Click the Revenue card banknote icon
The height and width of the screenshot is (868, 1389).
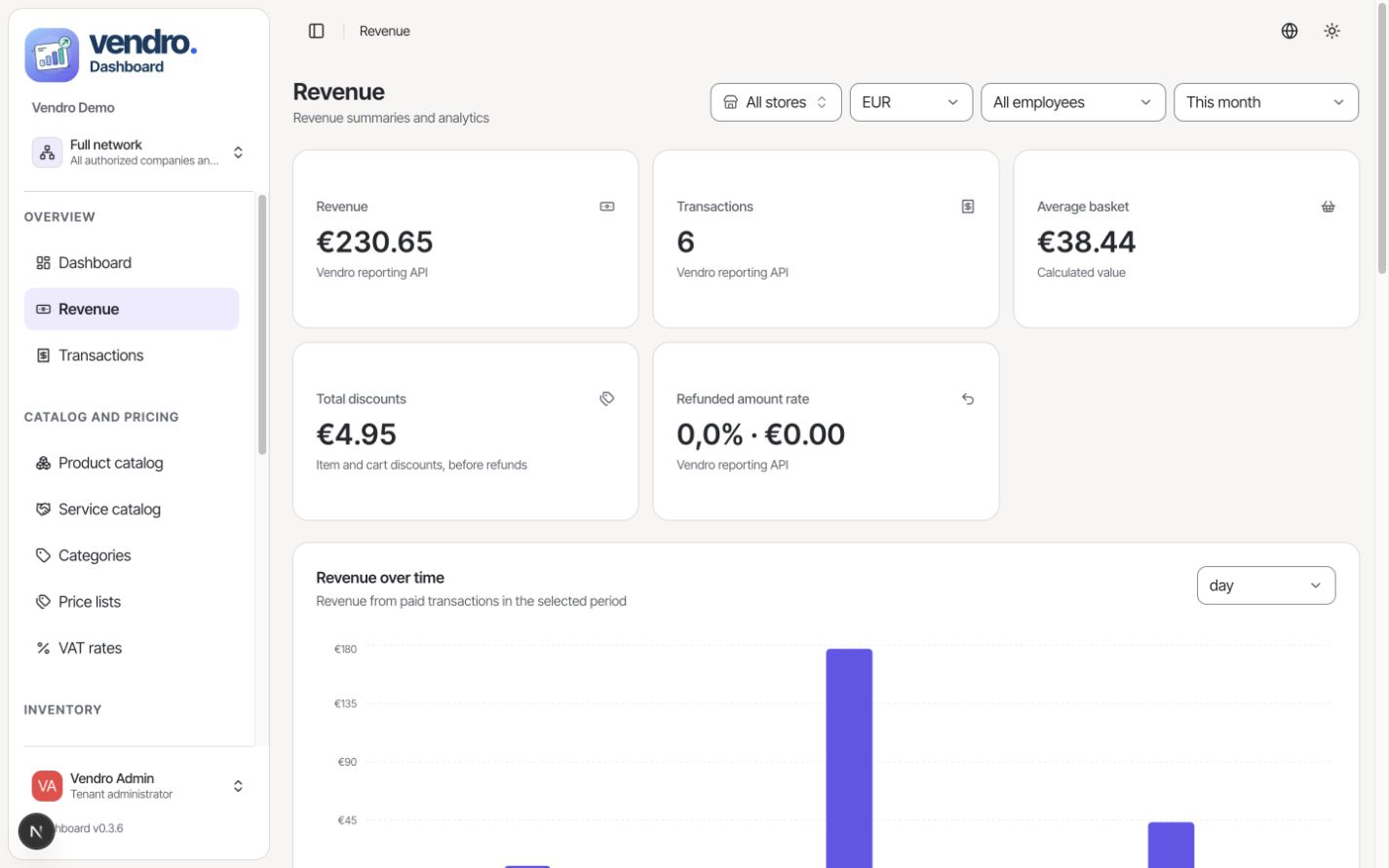(x=607, y=207)
